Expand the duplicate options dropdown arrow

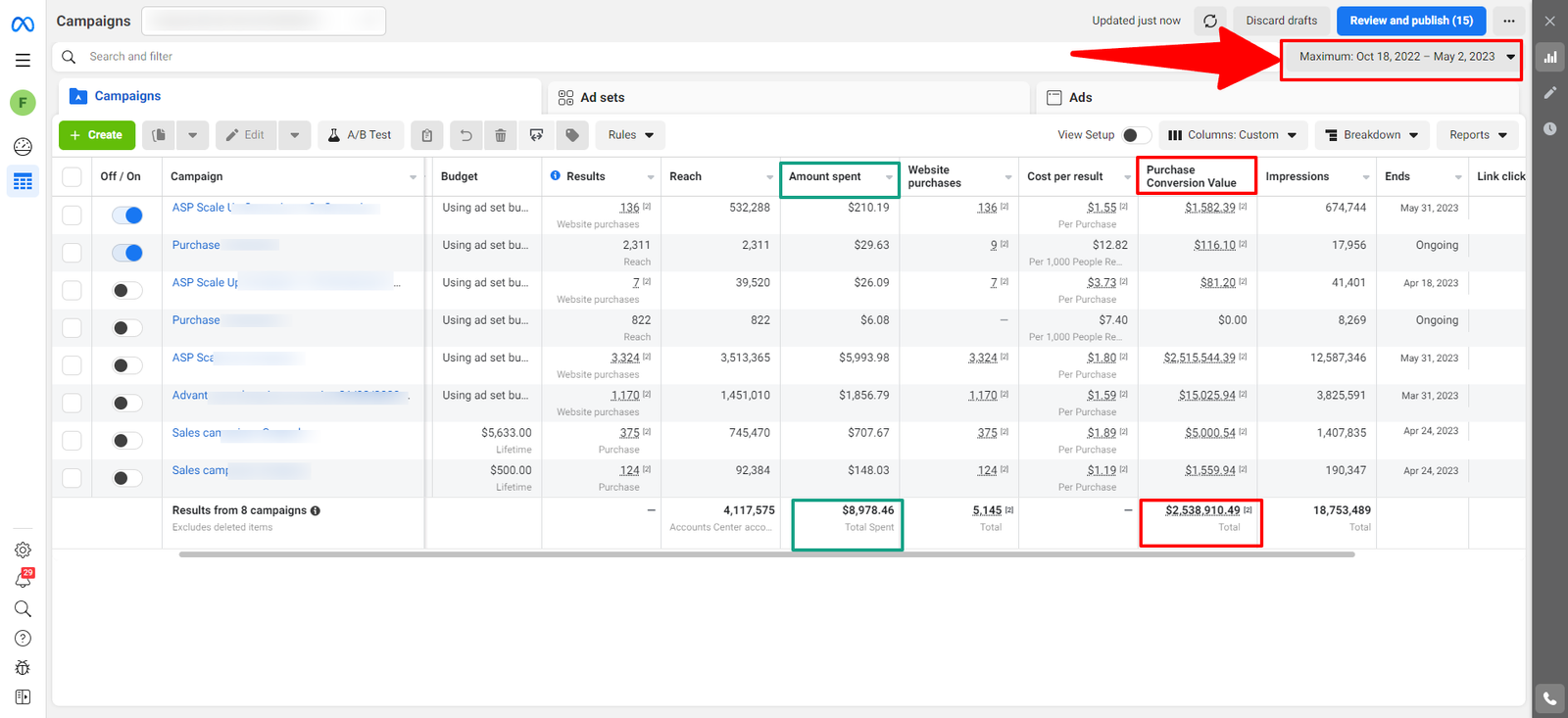click(x=193, y=135)
